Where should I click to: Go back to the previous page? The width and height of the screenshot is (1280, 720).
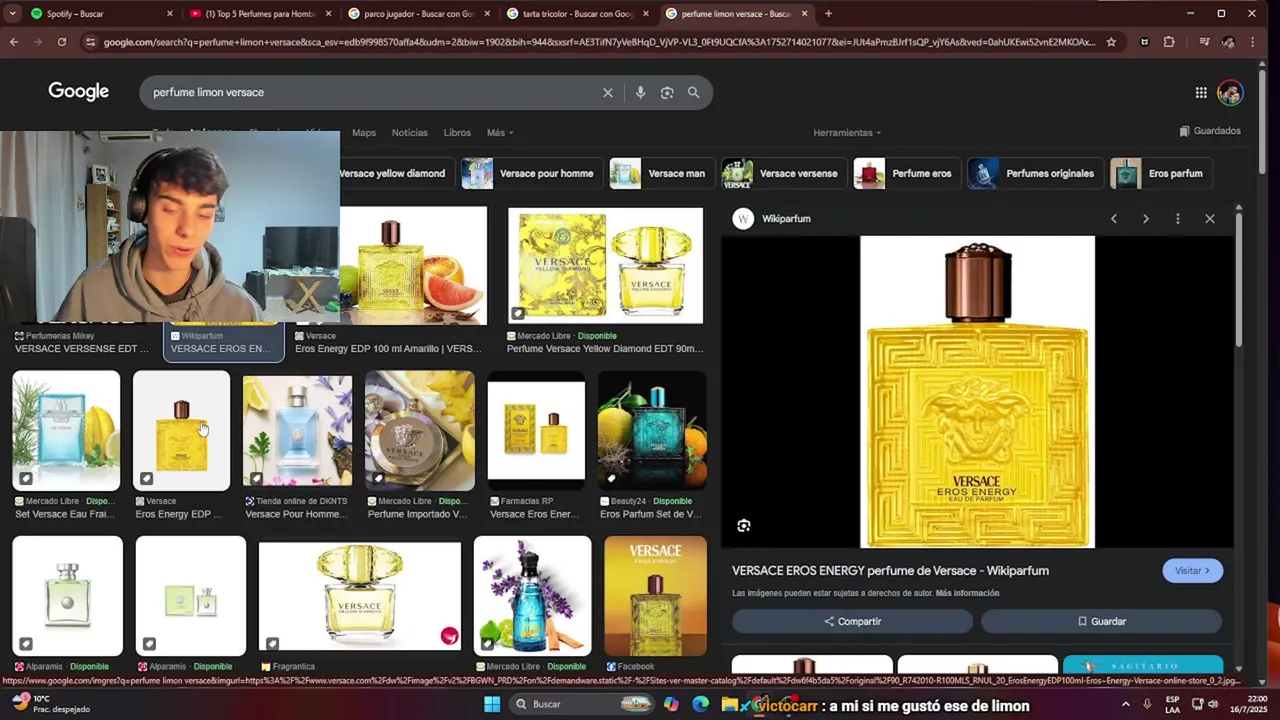coord(14,42)
